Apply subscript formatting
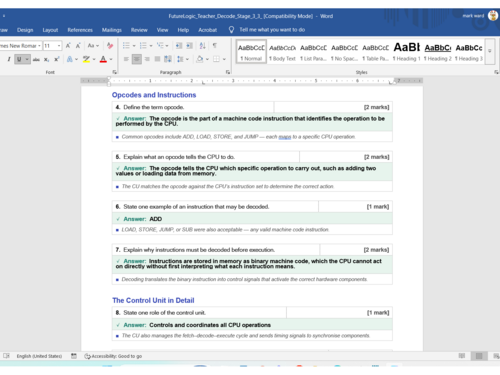The height and width of the screenshot is (375, 500). tap(47, 59)
